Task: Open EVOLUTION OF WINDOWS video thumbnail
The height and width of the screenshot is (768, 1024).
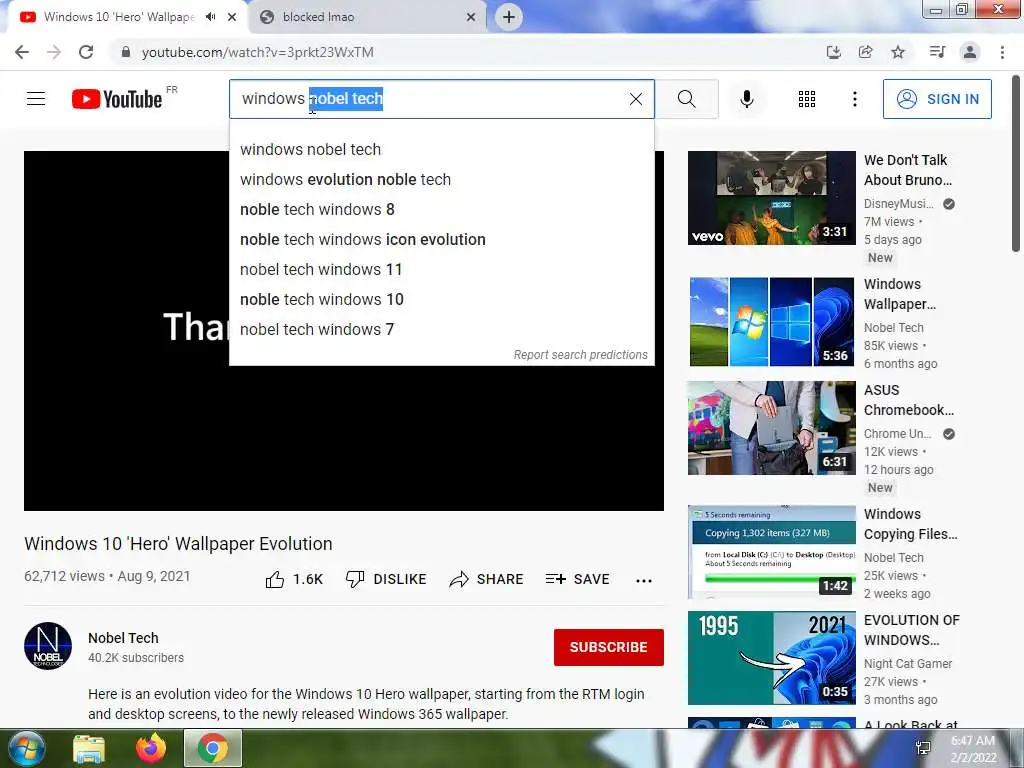Action: (772, 658)
